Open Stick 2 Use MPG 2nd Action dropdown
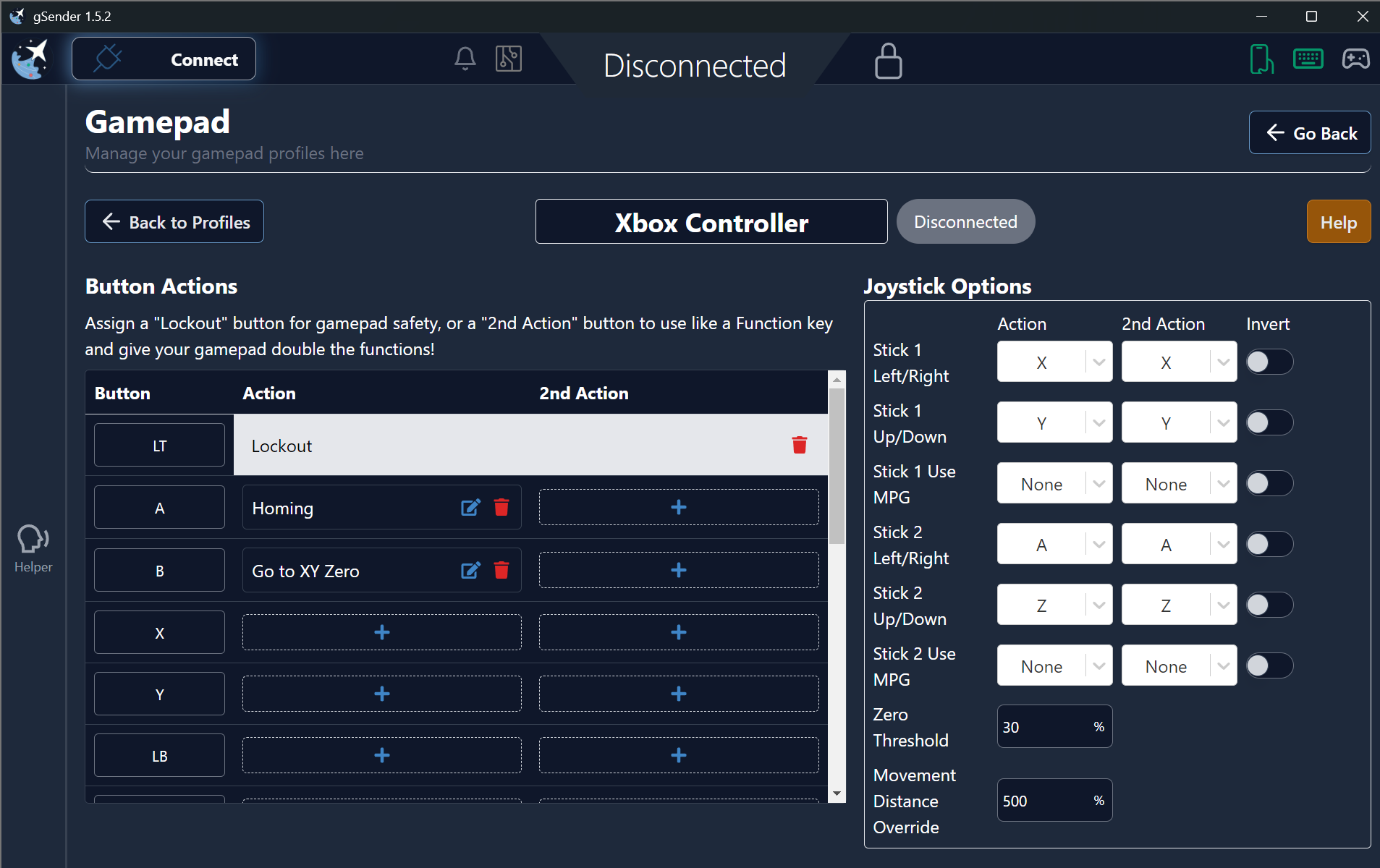The height and width of the screenshot is (868, 1380). point(1179,665)
